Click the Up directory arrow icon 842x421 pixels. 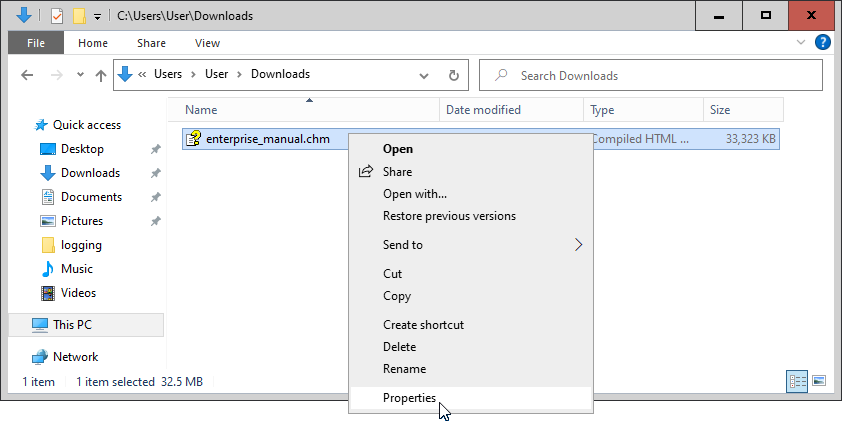click(x=100, y=75)
